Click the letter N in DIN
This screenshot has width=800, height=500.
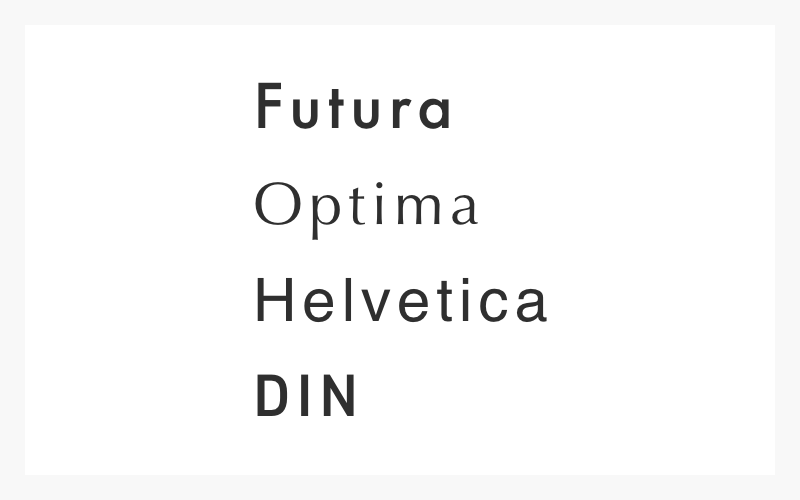click(341, 396)
